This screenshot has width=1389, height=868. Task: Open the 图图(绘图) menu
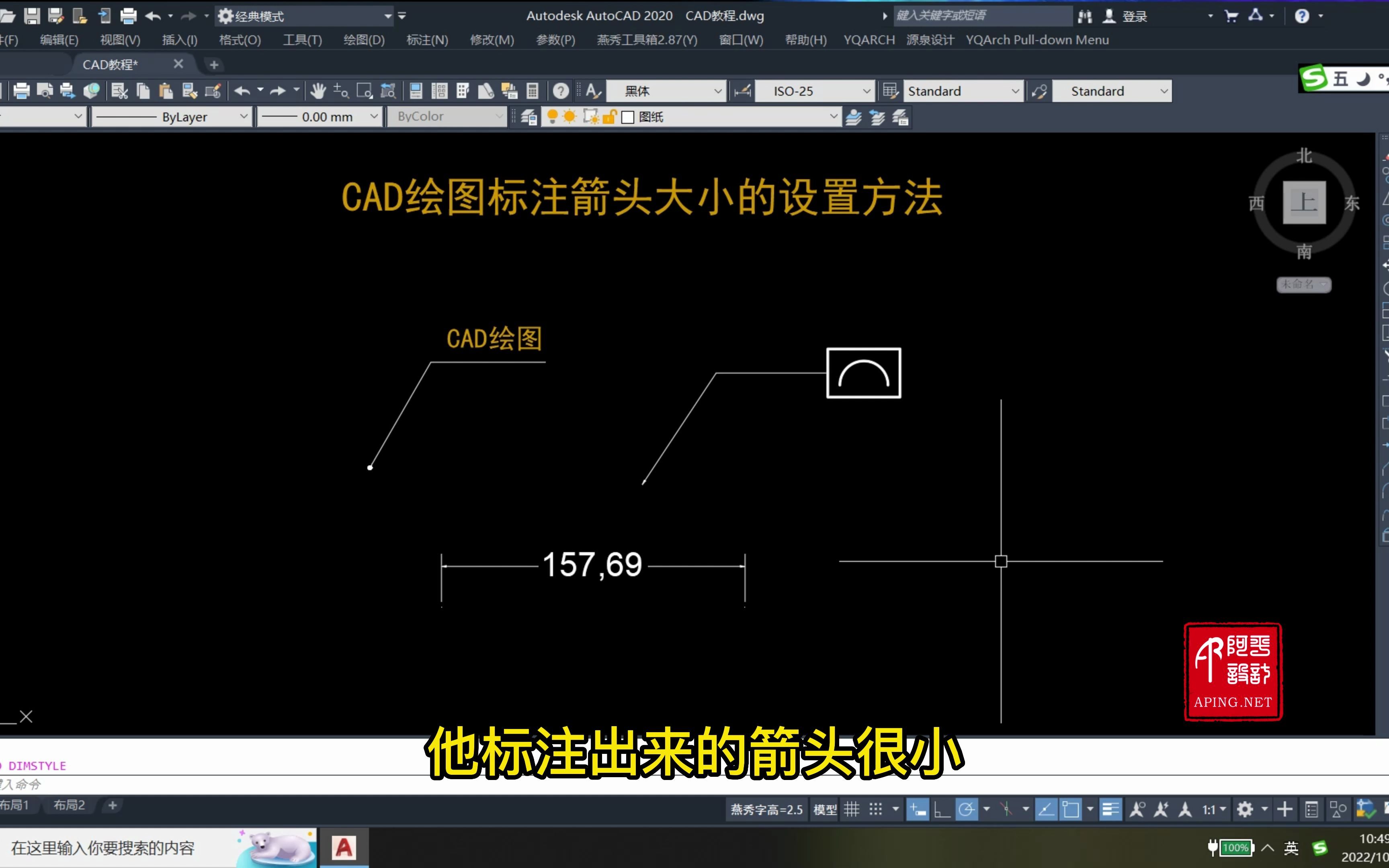click(x=362, y=39)
